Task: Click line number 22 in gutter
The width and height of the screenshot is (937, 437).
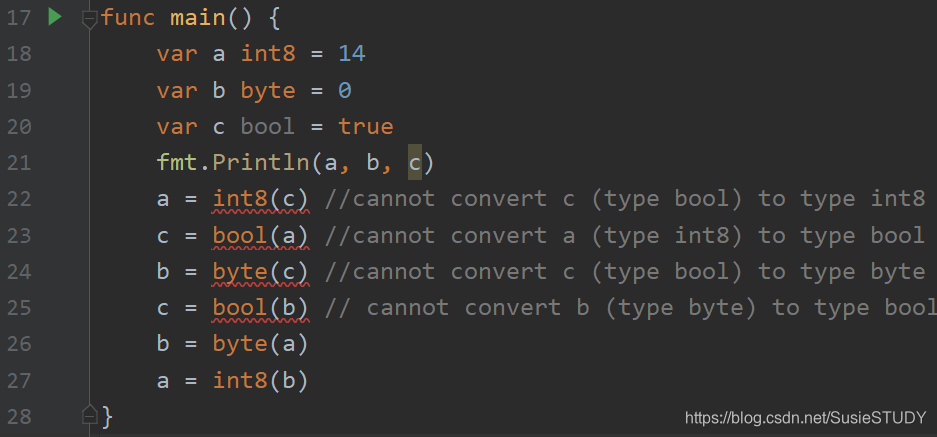Action: point(19,198)
